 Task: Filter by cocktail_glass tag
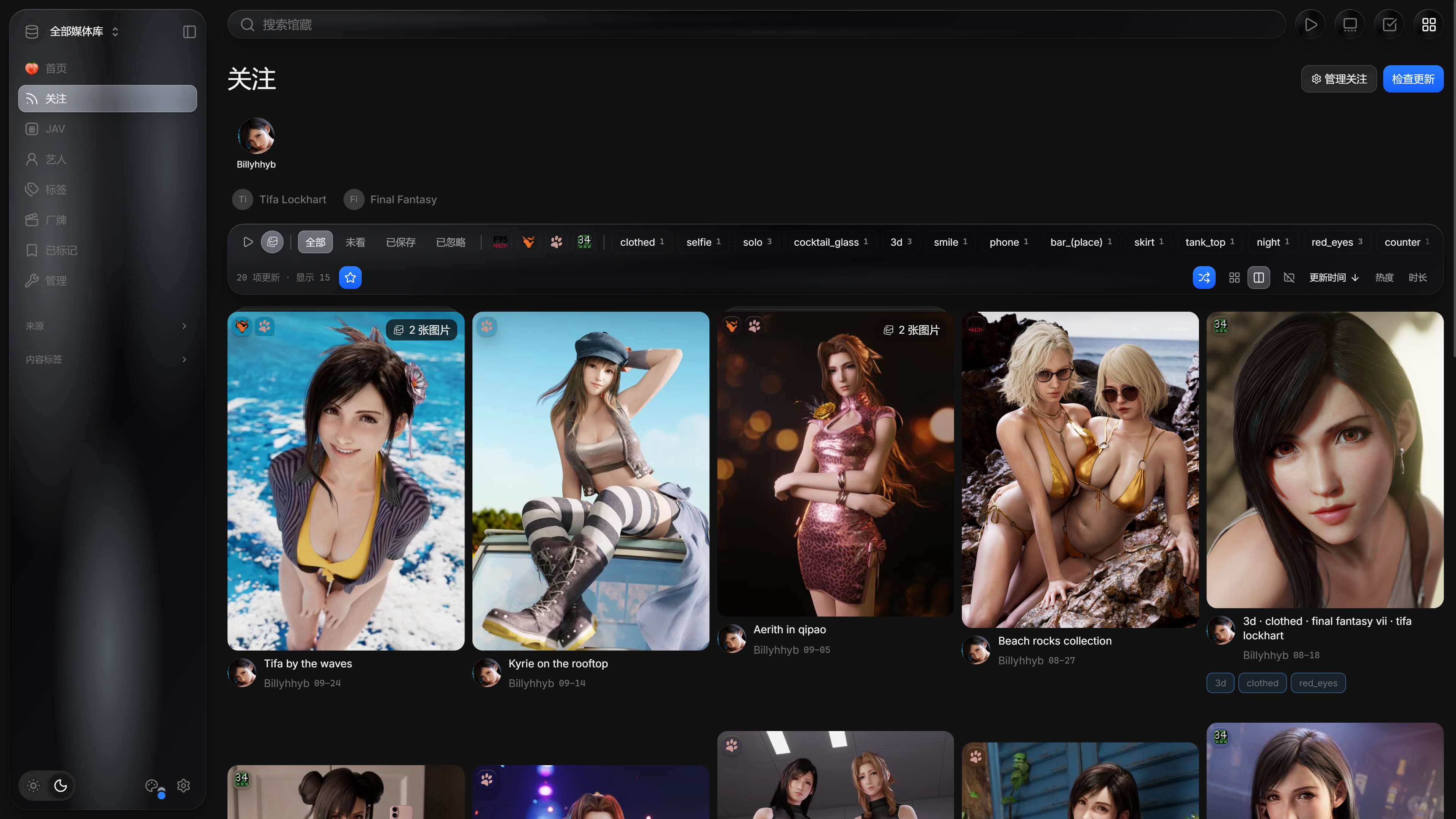coord(831,242)
